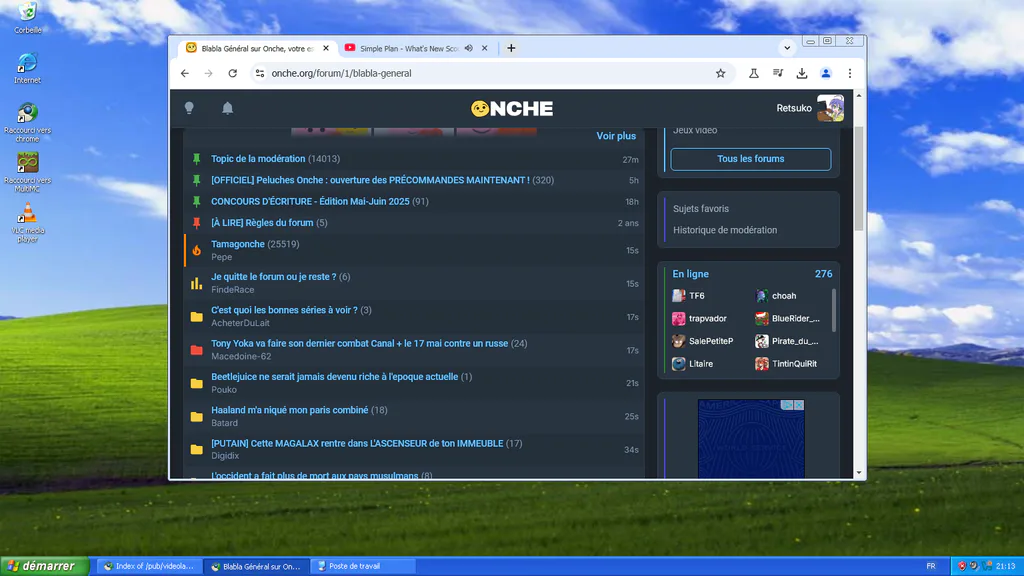Open VLC media player desktop icon
Viewport: 1024px width, 576px height.
pyautogui.click(x=27, y=223)
